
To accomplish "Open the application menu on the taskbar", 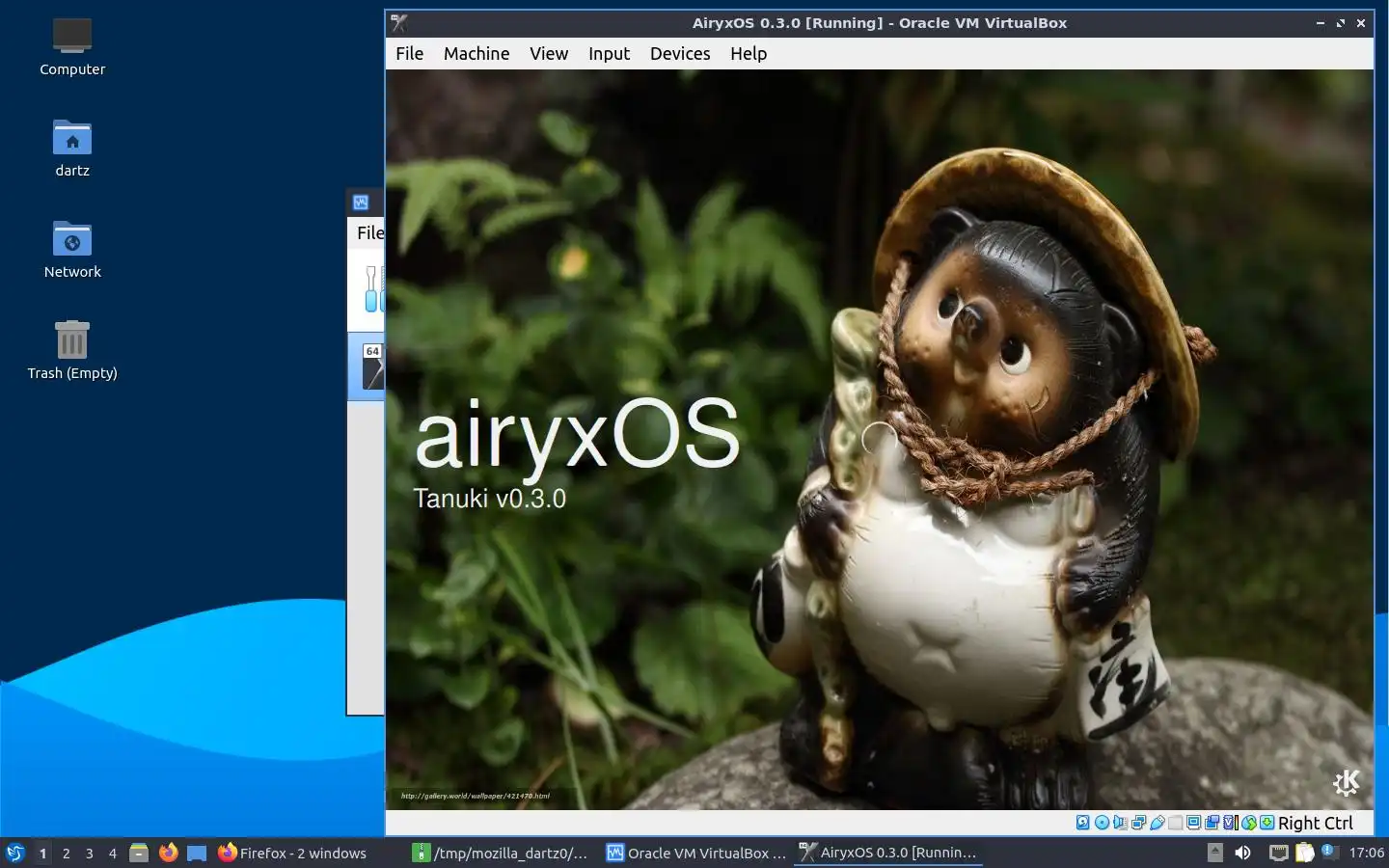I will pos(14,853).
